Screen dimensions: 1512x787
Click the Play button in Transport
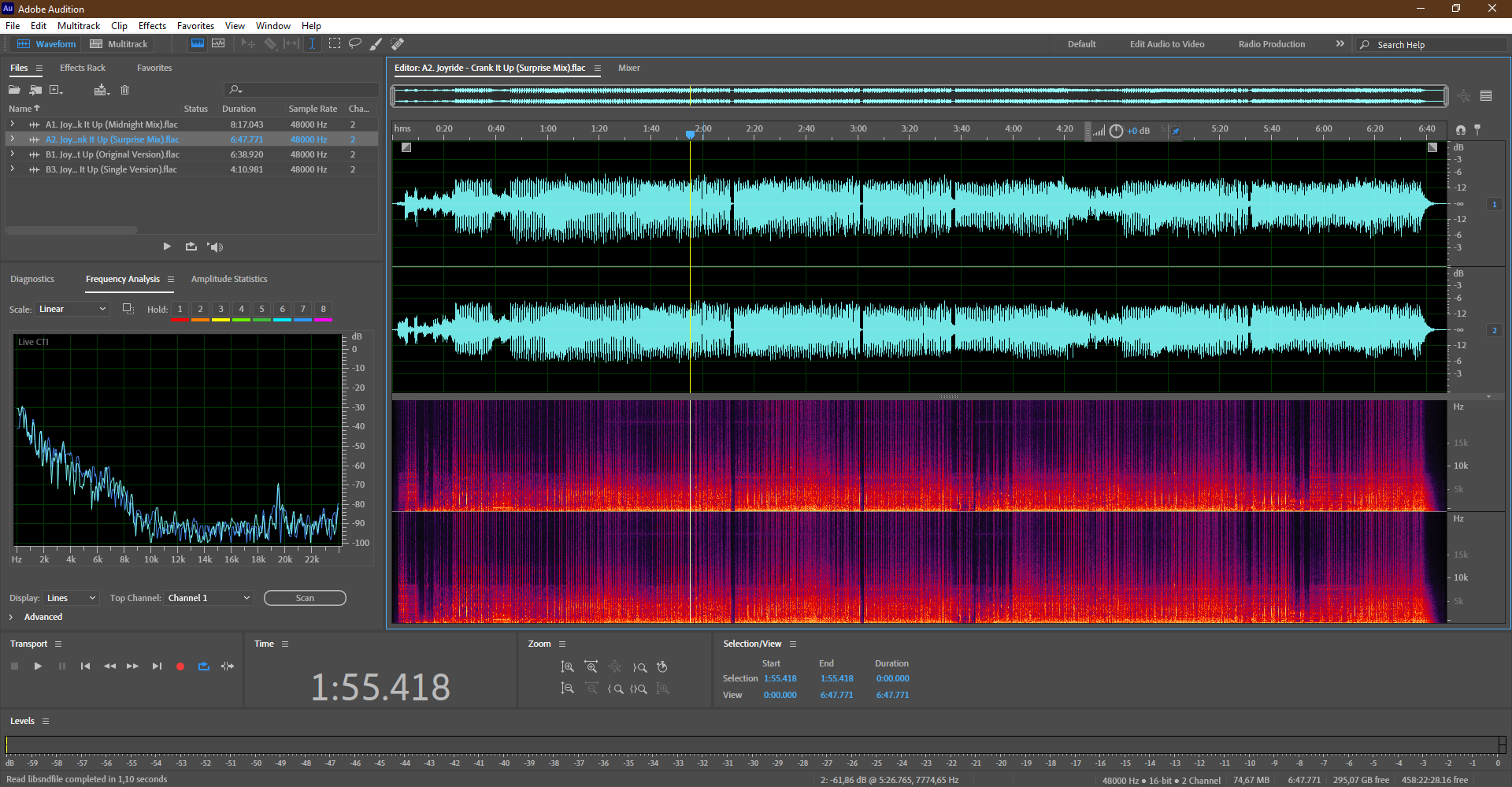38,666
